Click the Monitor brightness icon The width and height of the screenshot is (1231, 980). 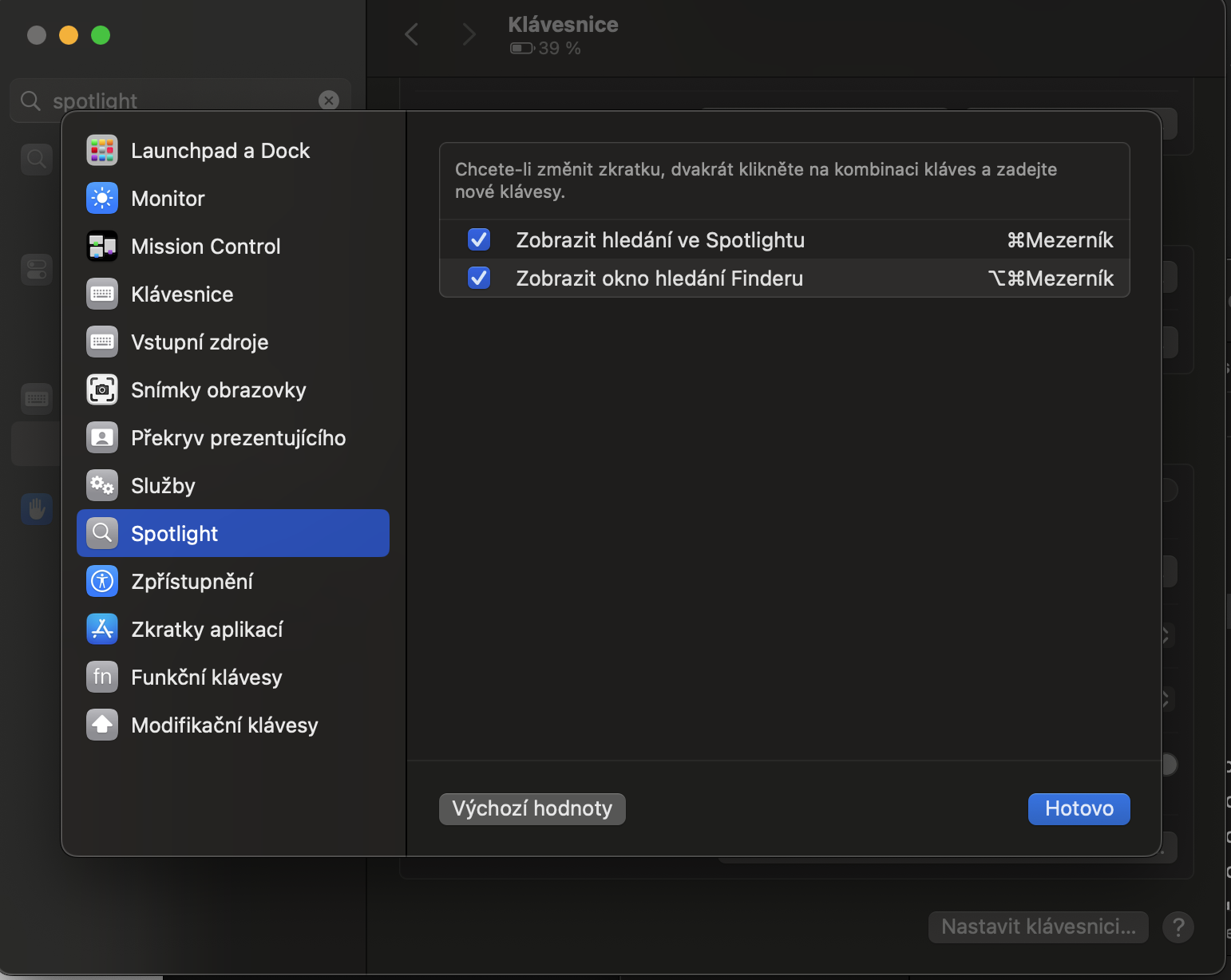(102, 199)
